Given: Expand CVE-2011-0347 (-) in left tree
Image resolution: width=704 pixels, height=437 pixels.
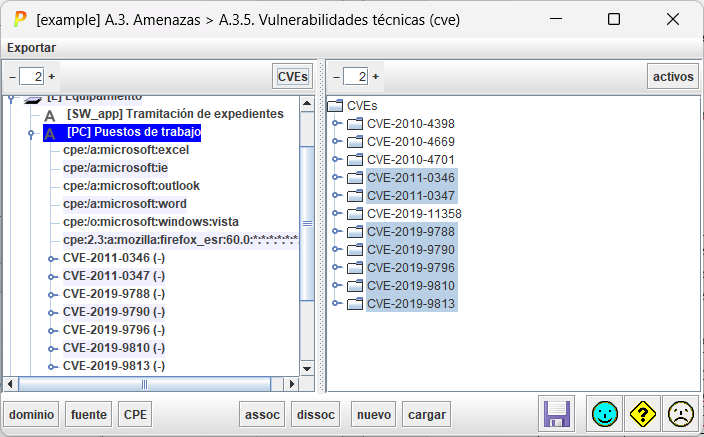Looking at the screenshot, I should click(x=52, y=277).
